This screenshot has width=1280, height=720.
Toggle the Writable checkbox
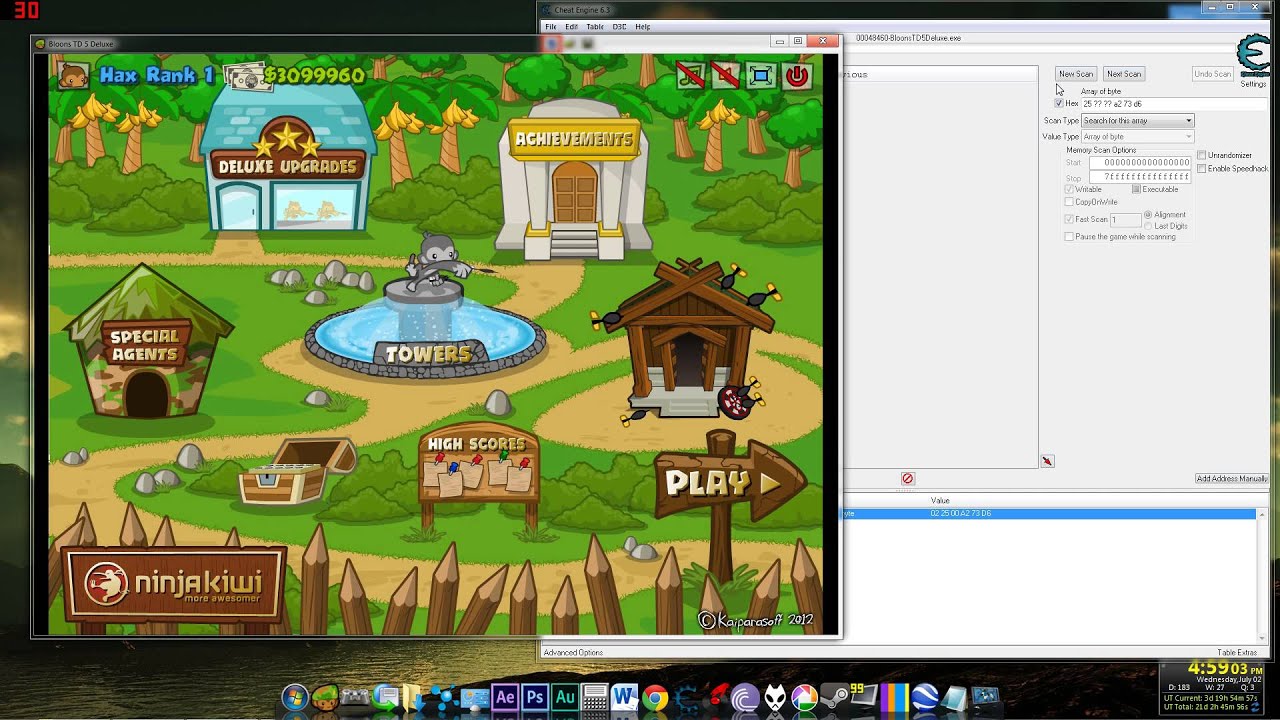click(x=1069, y=189)
